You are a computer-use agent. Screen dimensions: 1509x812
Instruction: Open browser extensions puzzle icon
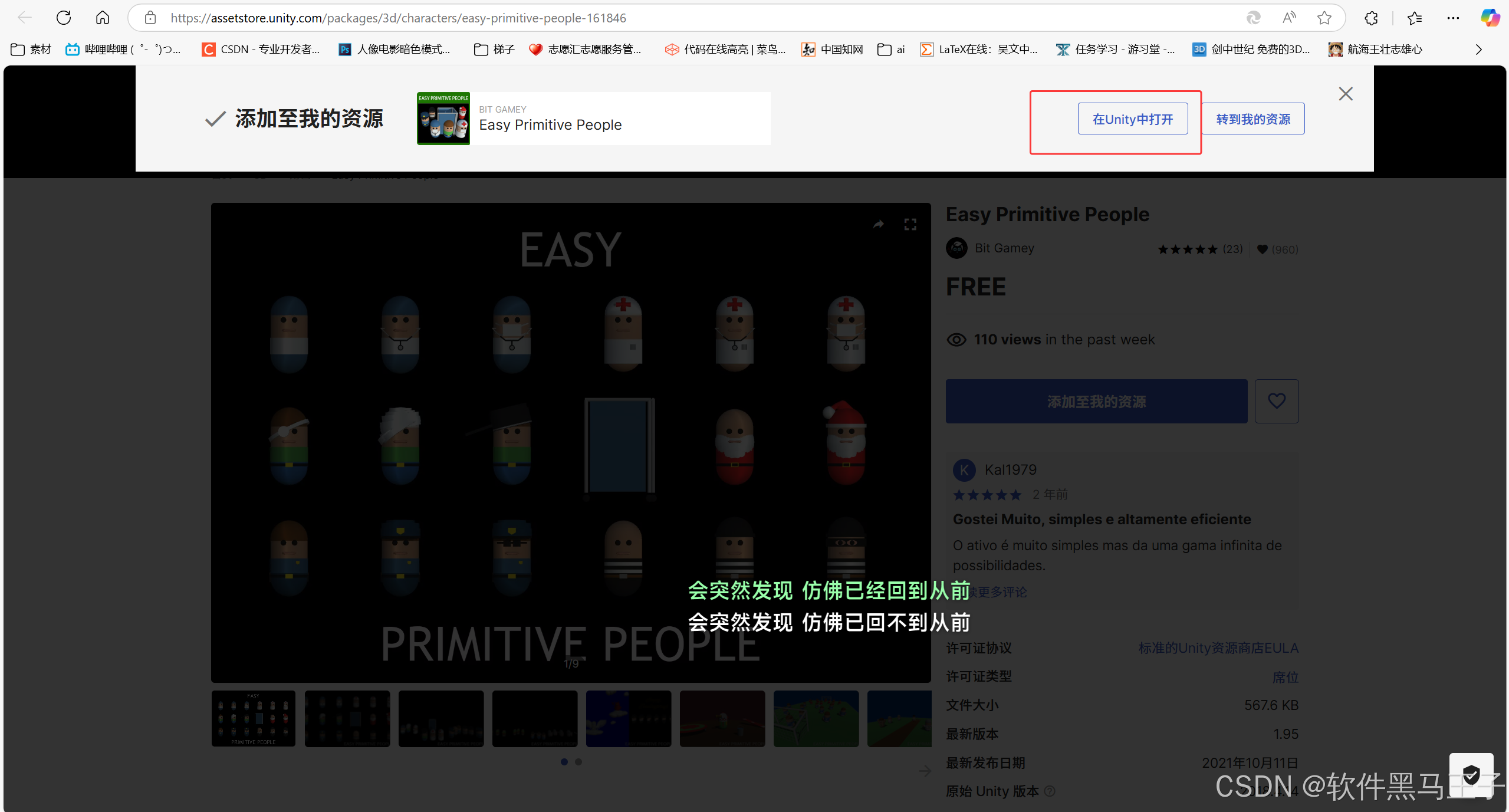pos(1371,18)
